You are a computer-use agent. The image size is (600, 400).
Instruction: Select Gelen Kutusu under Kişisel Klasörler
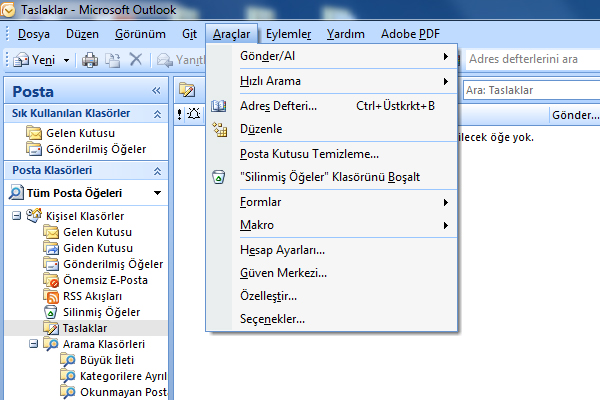97,232
